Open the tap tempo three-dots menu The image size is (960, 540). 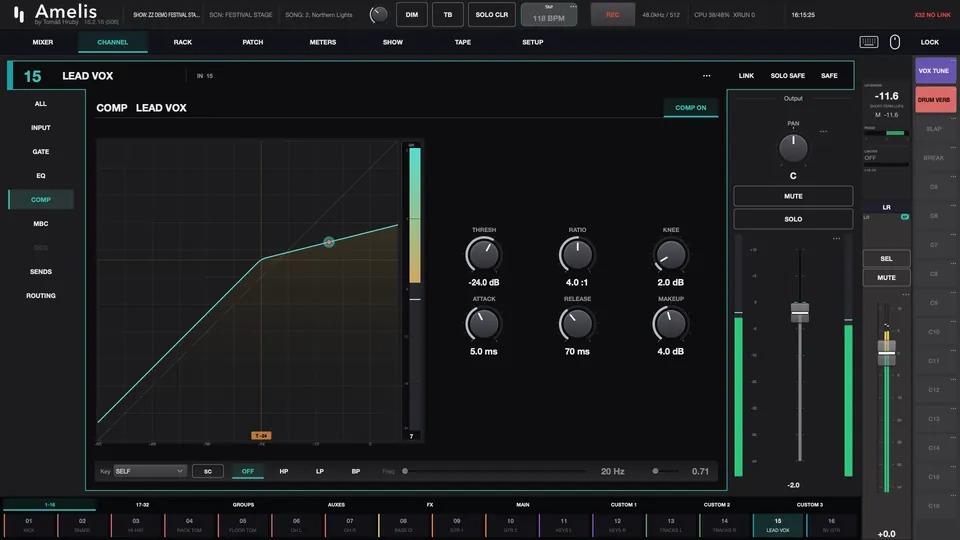[x=573, y=7]
